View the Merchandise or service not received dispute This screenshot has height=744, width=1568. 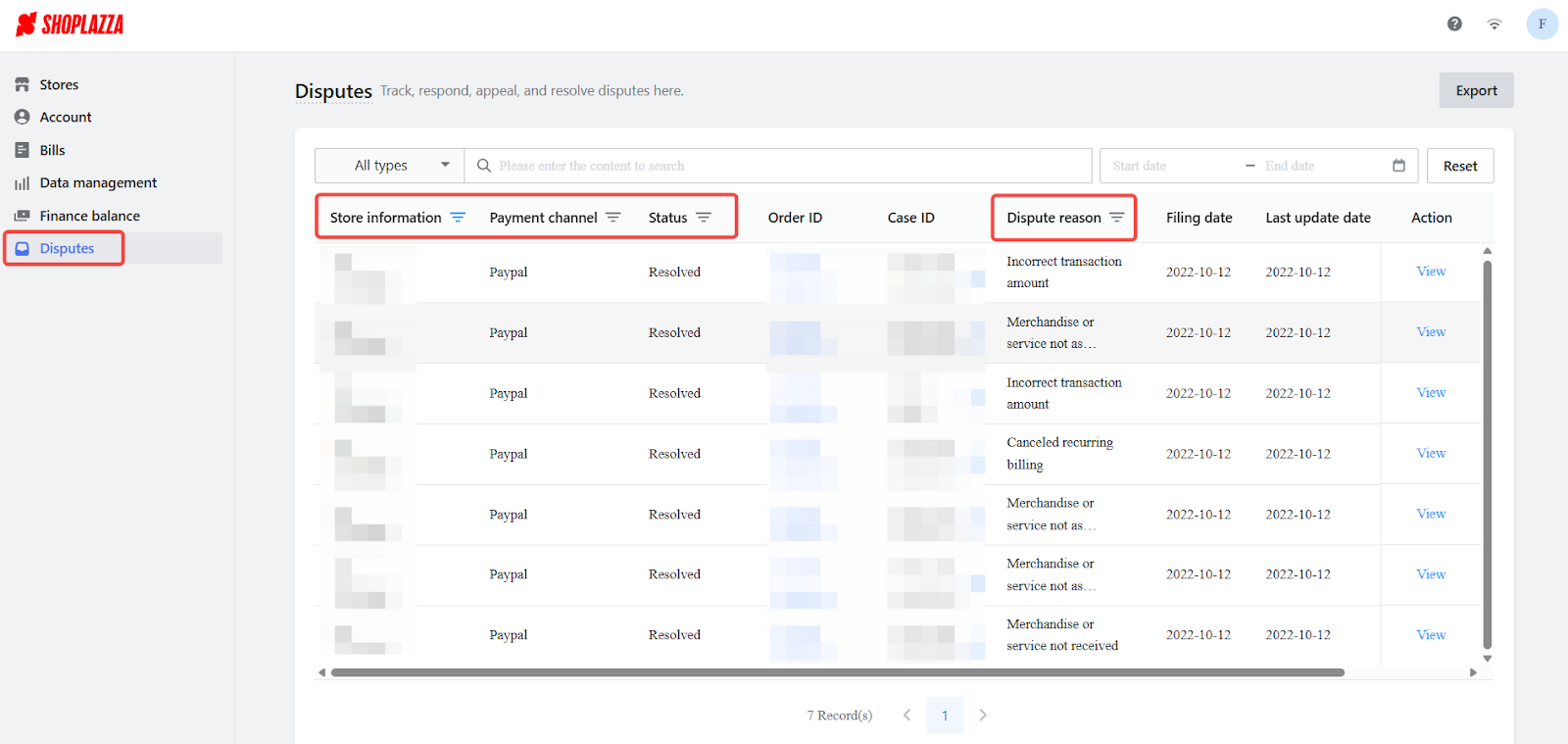click(1431, 635)
